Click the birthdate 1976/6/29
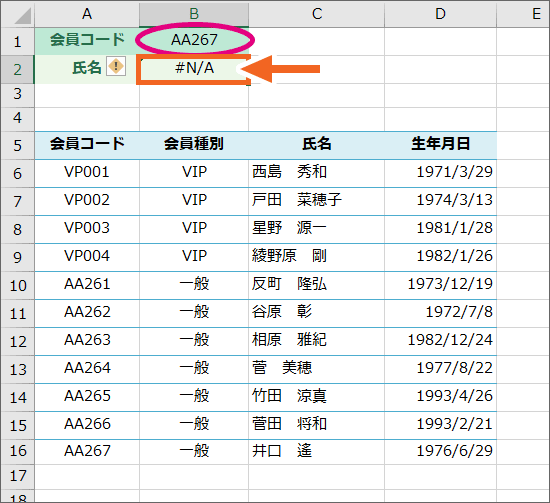The width and height of the screenshot is (550, 503). (x=455, y=451)
